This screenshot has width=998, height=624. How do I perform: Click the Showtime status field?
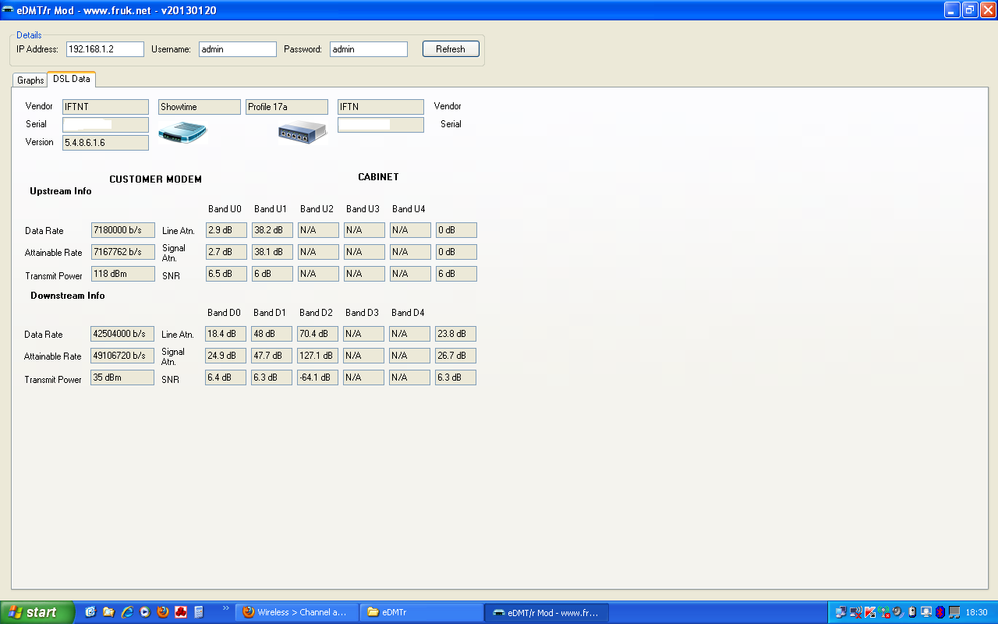coord(199,107)
